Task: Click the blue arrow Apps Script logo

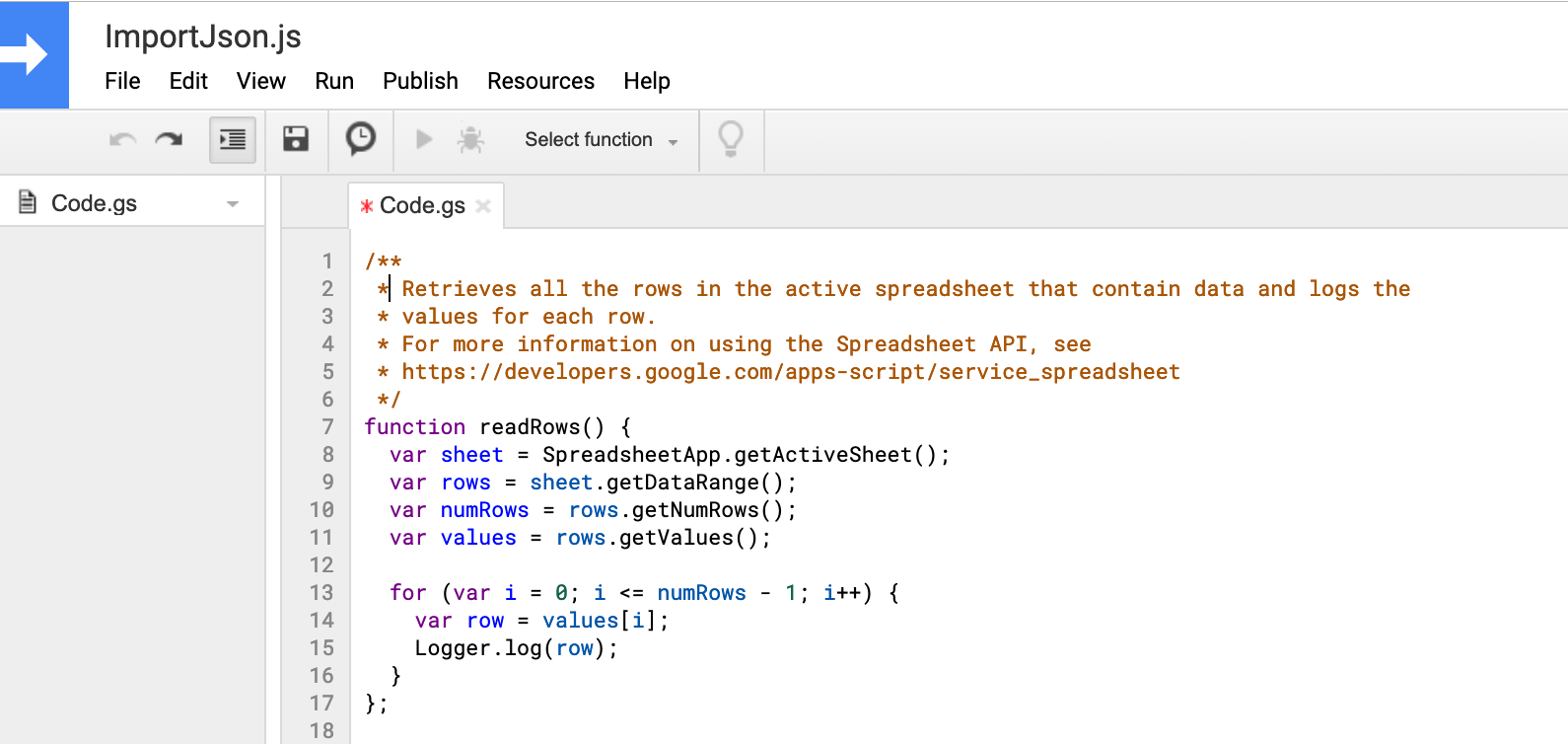Action: pyautogui.click(x=34, y=55)
